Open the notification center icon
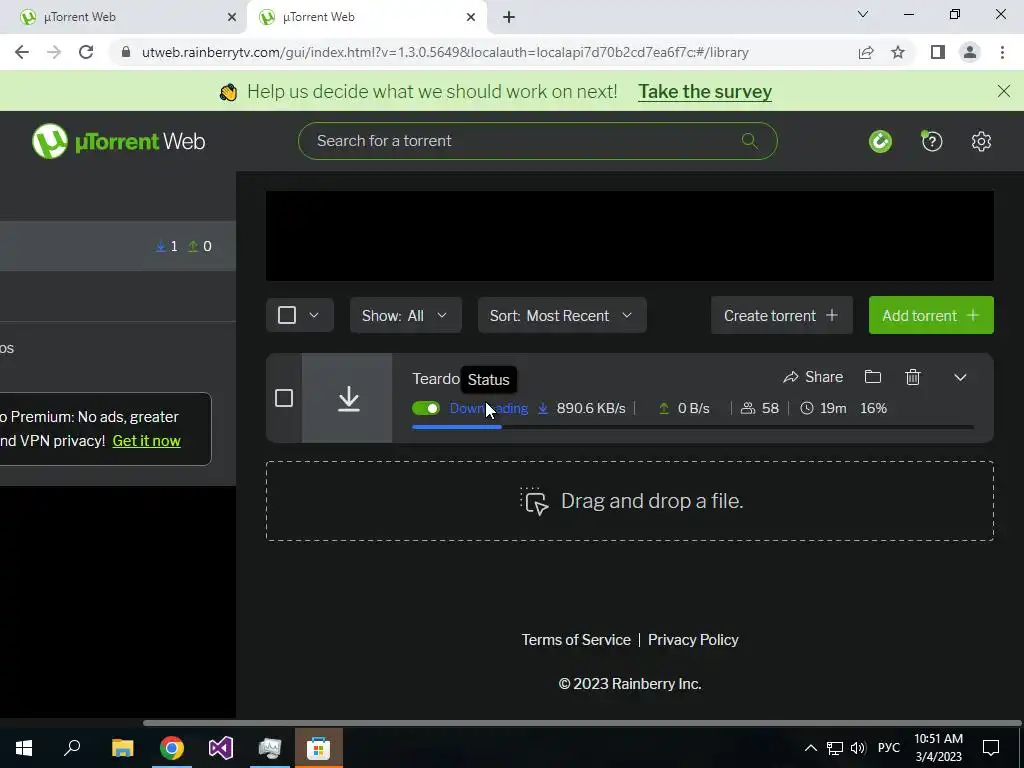Image resolution: width=1024 pixels, height=768 pixels. pyautogui.click(x=991, y=748)
